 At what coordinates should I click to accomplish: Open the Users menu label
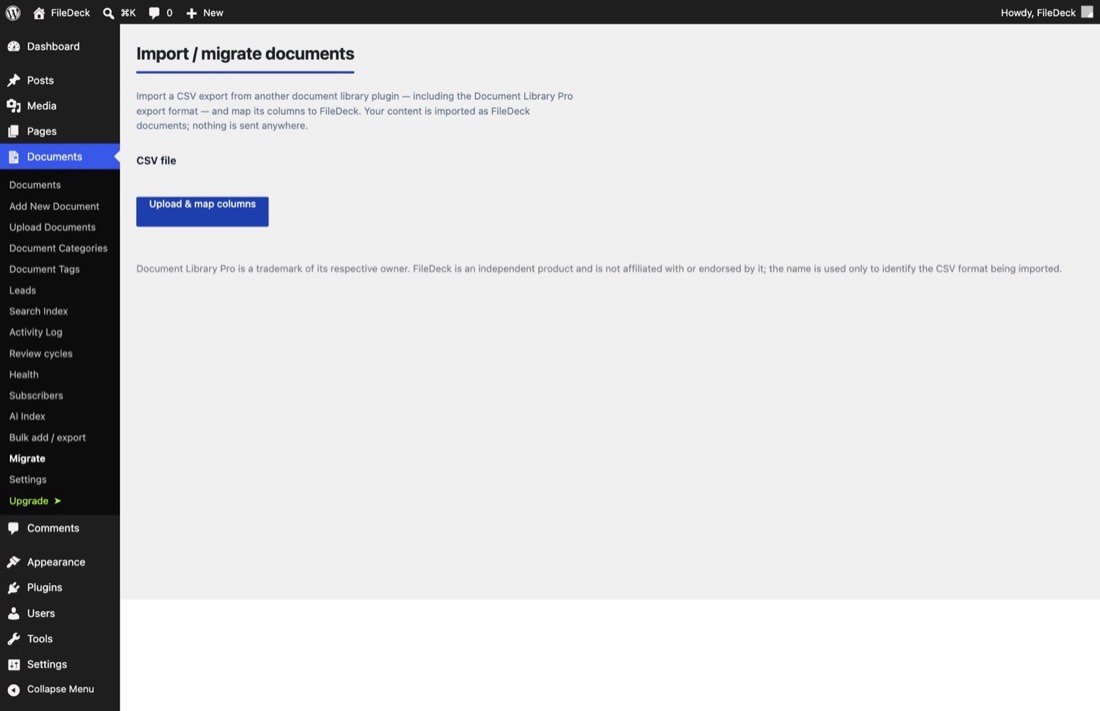pyautogui.click(x=41, y=613)
